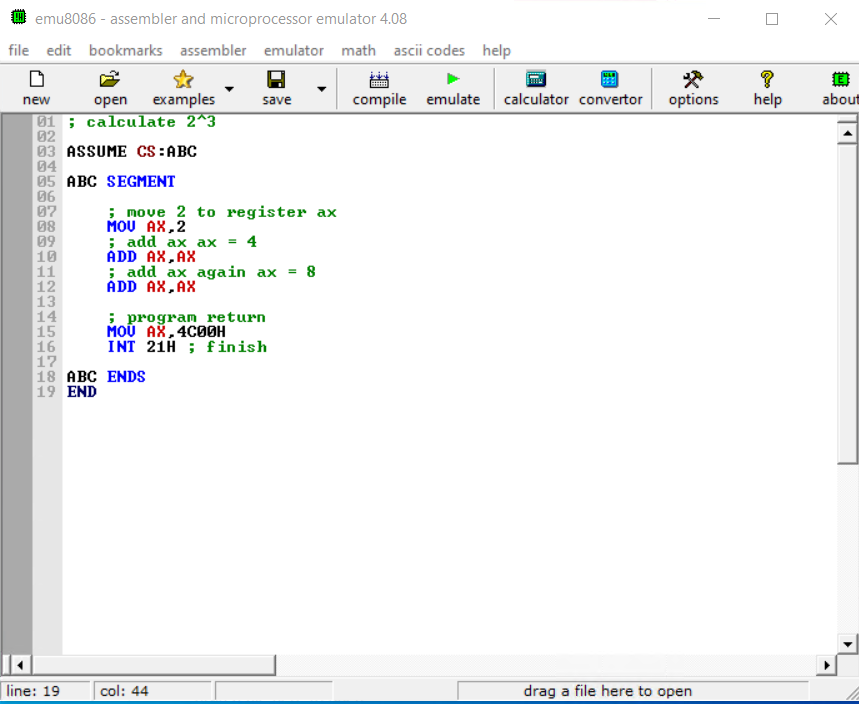This screenshot has height=704, width=859.
Task: Open the assembler menu
Action: coord(213,50)
